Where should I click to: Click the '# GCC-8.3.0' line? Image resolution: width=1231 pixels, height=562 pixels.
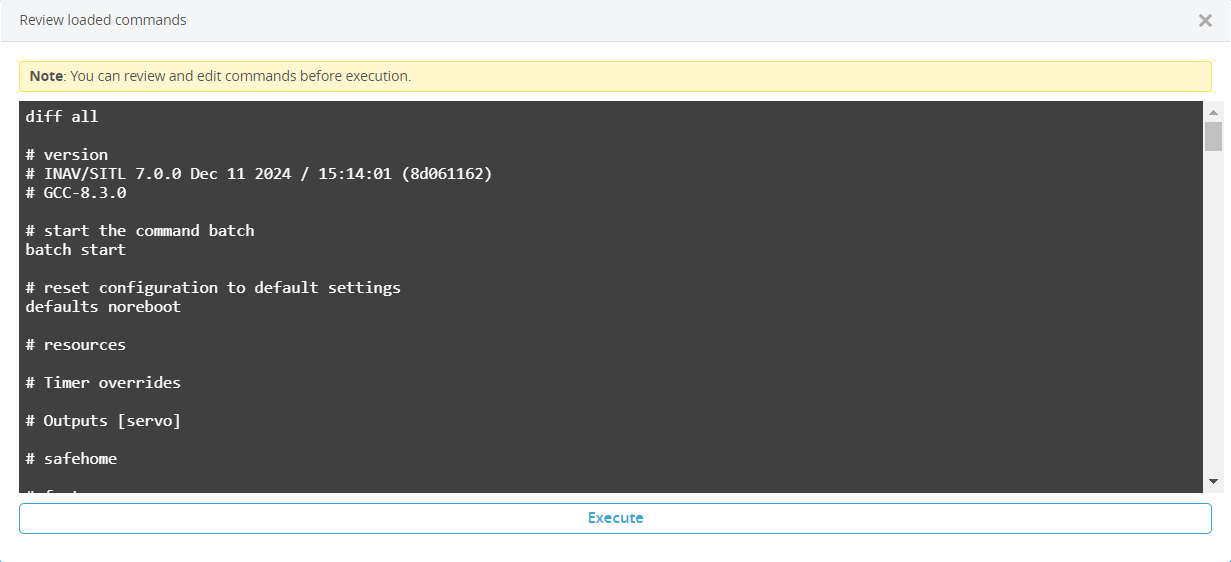click(x=76, y=193)
